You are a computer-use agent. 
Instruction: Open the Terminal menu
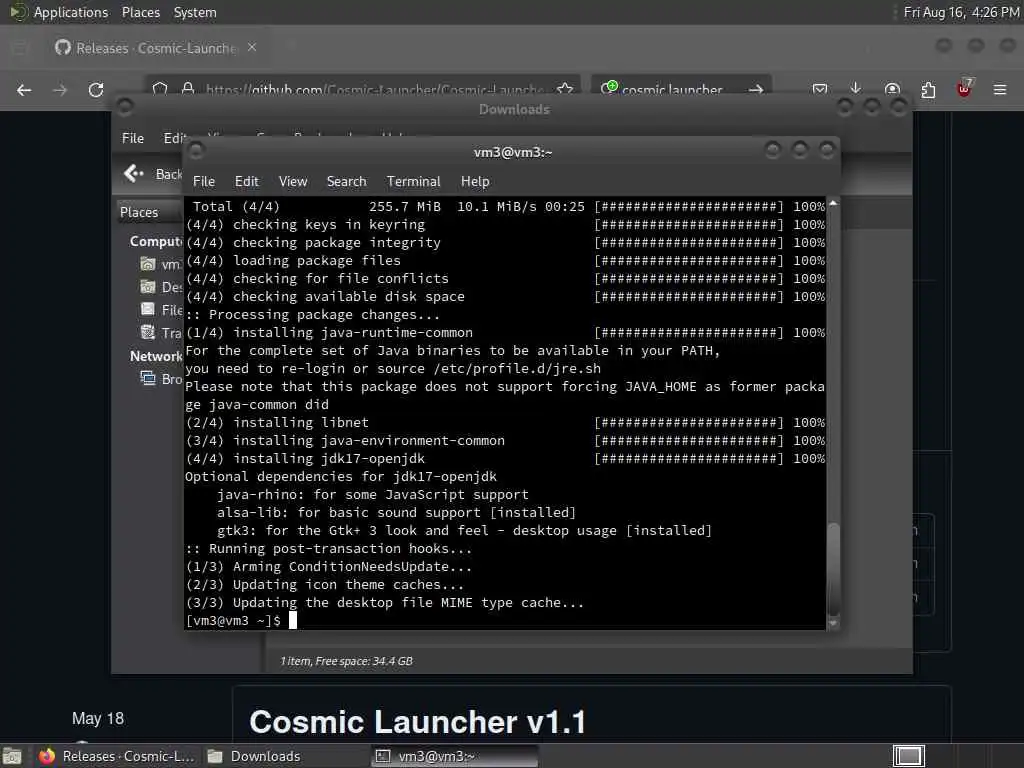(x=413, y=182)
